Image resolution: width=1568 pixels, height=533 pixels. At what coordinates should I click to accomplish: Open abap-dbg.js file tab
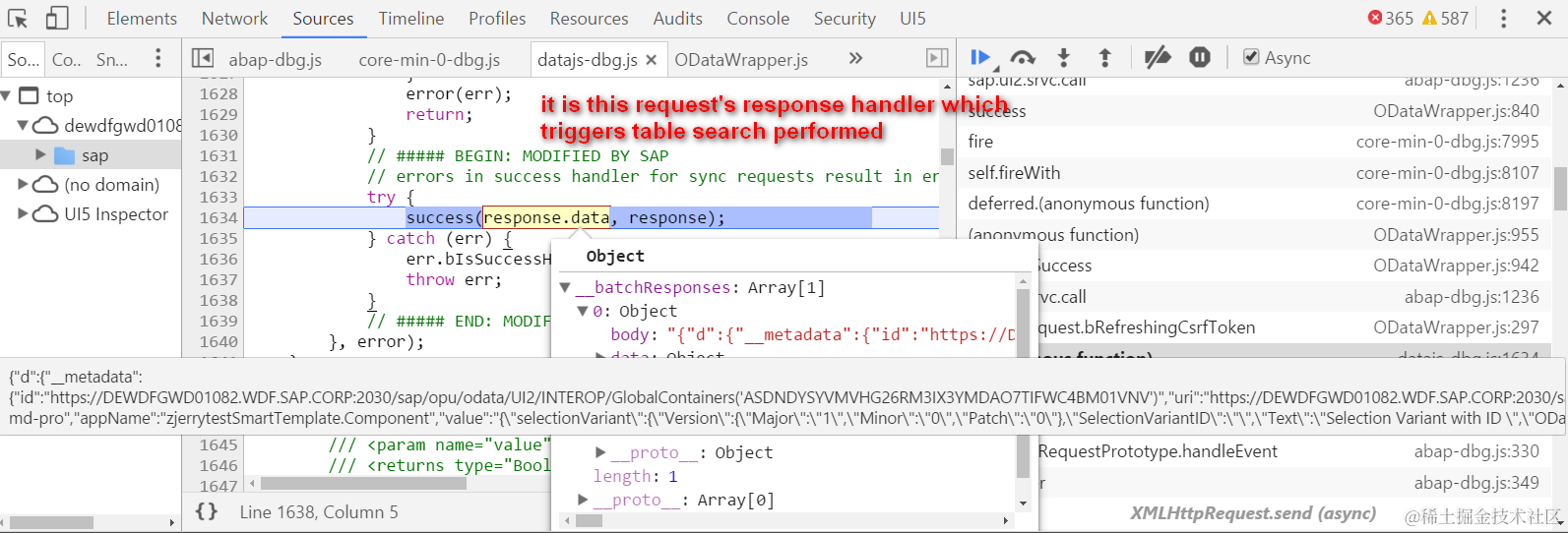(276, 60)
